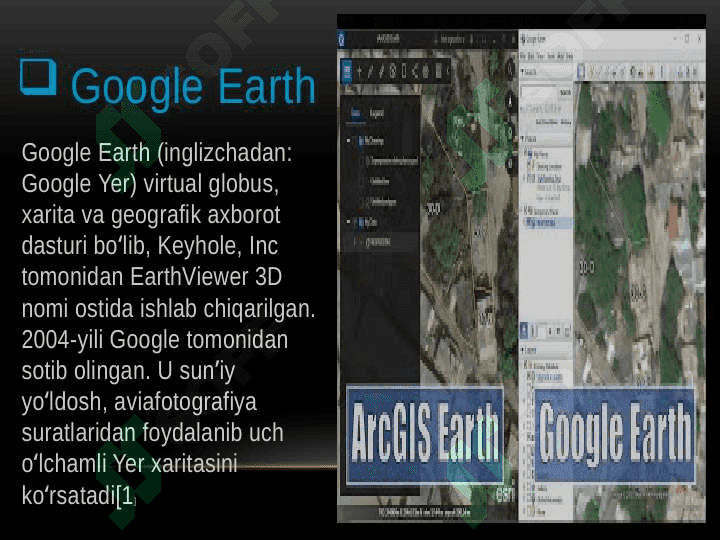Open the Add menu in Google Earth
720x540 pixels.
click(x=561, y=56)
